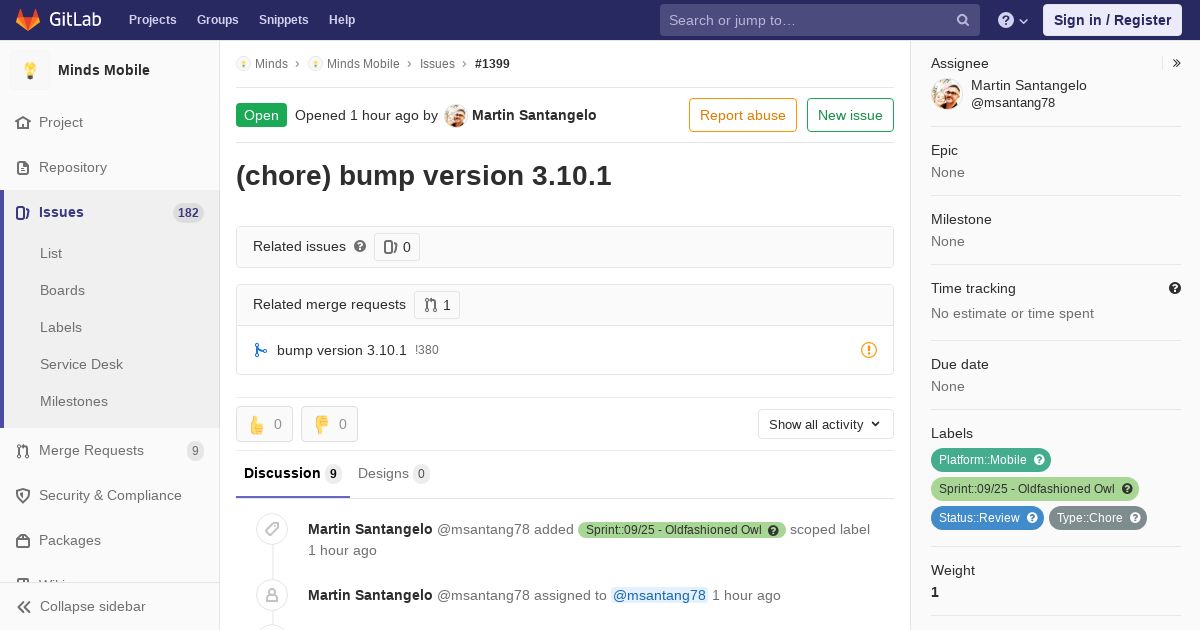Viewport: 1200px width, 630px height.
Task: Click the GitLab fox logo
Action: (x=28, y=19)
